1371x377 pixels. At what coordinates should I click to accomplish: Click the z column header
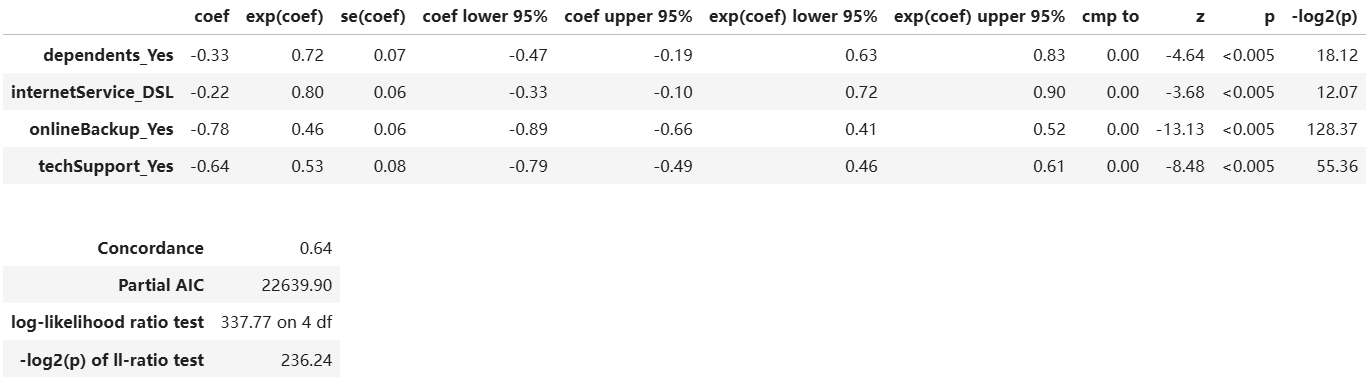1200,16
